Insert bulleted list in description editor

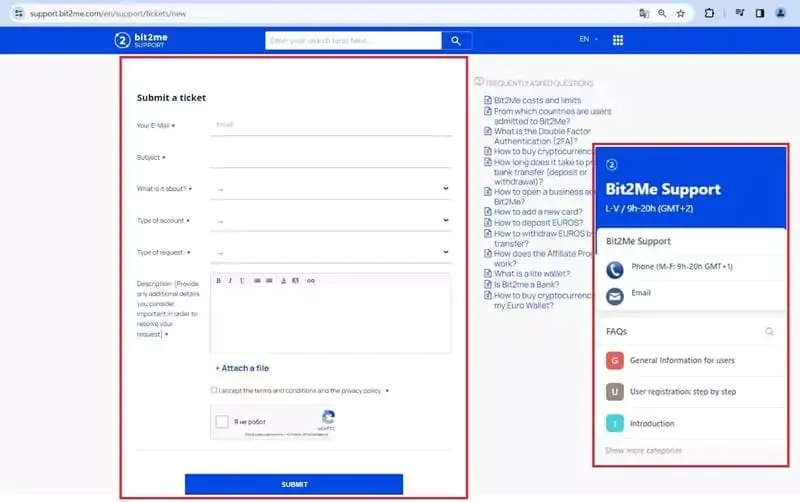coord(257,281)
